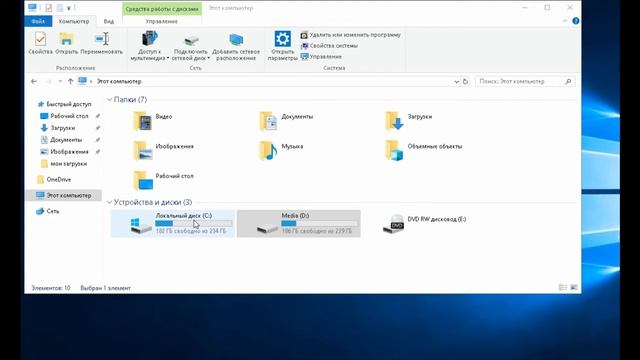
Task: Select the Рабочий стол folder in Папки
Action: point(163,180)
